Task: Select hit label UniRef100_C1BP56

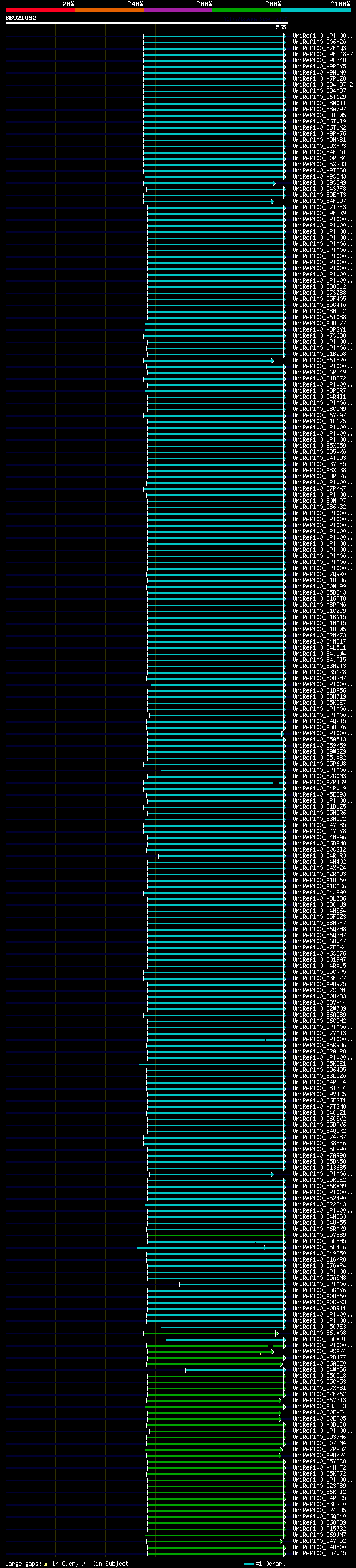Action: click(x=319, y=690)
